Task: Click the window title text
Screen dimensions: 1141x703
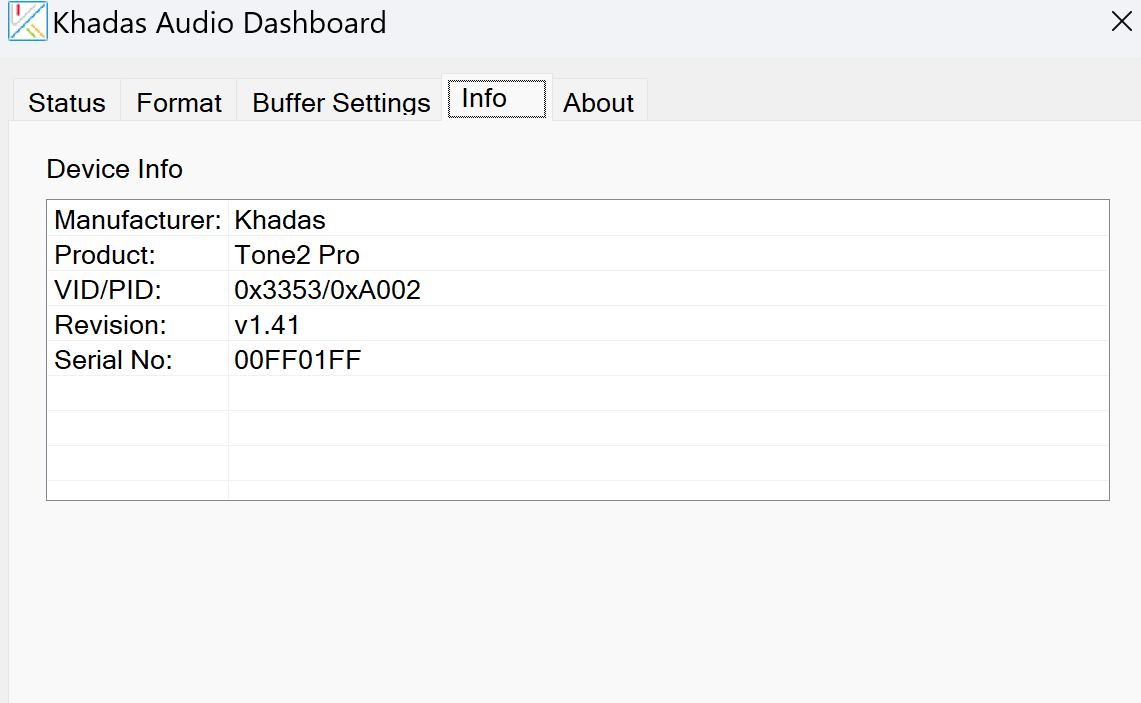Action: coord(220,23)
